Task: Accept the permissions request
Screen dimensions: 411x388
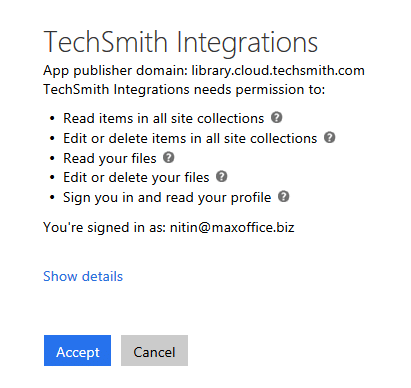Action: [x=77, y=350]
